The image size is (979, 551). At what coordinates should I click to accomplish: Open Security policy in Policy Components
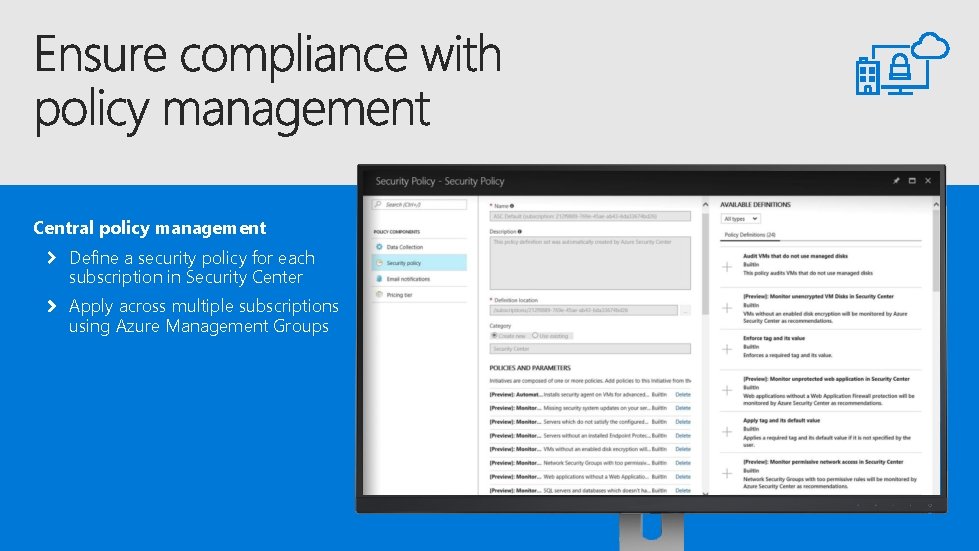[x=420, y=263]
